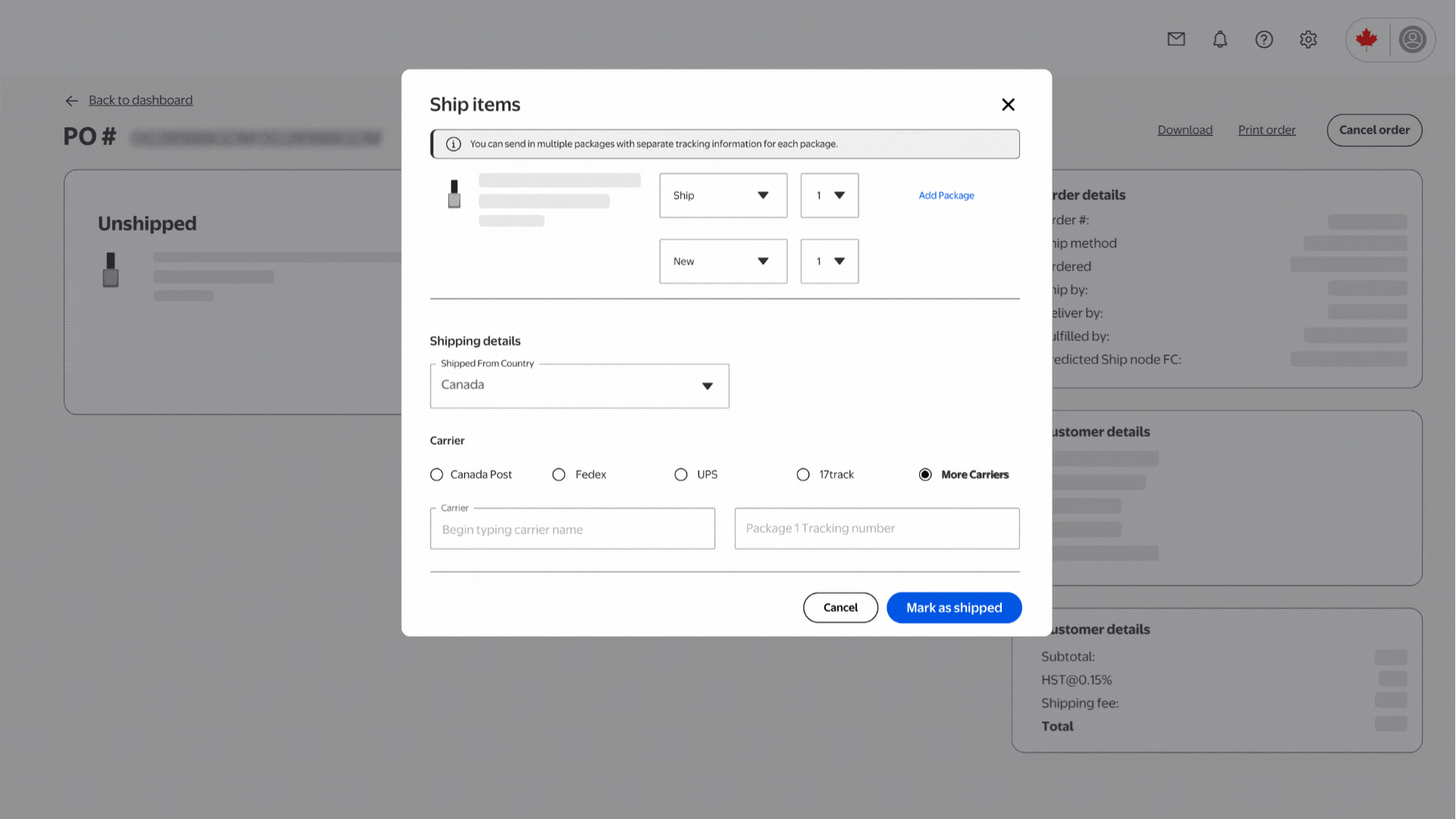Expand the Ship action dropdown
The height and width of the screenshot is (819, 1456).
(x=723, y=196)
